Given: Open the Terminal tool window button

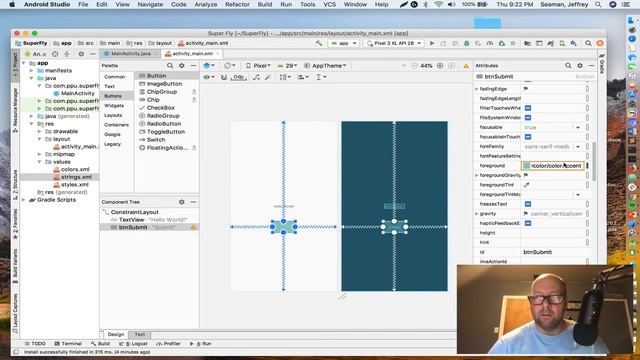Looking at the screenshot, I should point(68,344).
